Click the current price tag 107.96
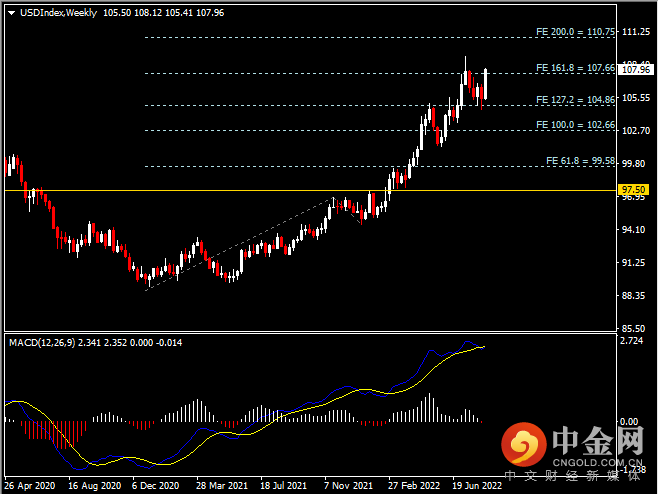The height and width of the screenshot is (494, 658). point(636,70)
